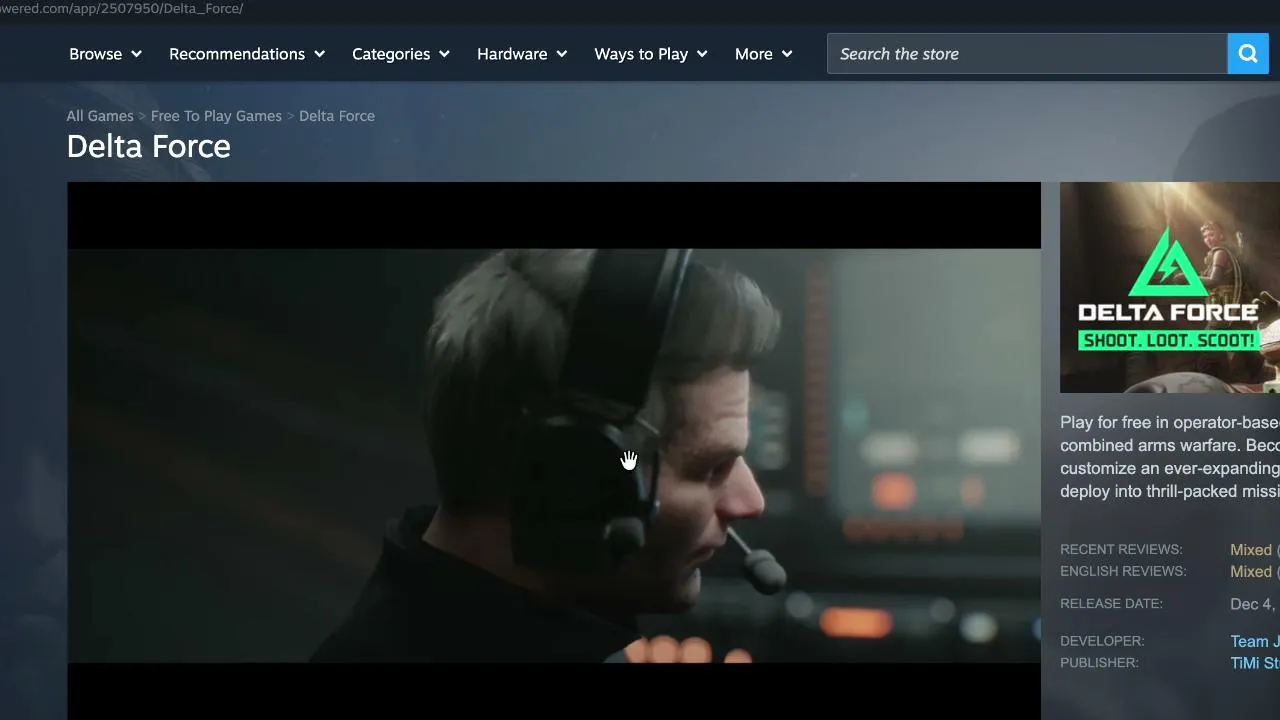1280x720 pixels.
Task: Open the Browse menu
Action: 105,54
